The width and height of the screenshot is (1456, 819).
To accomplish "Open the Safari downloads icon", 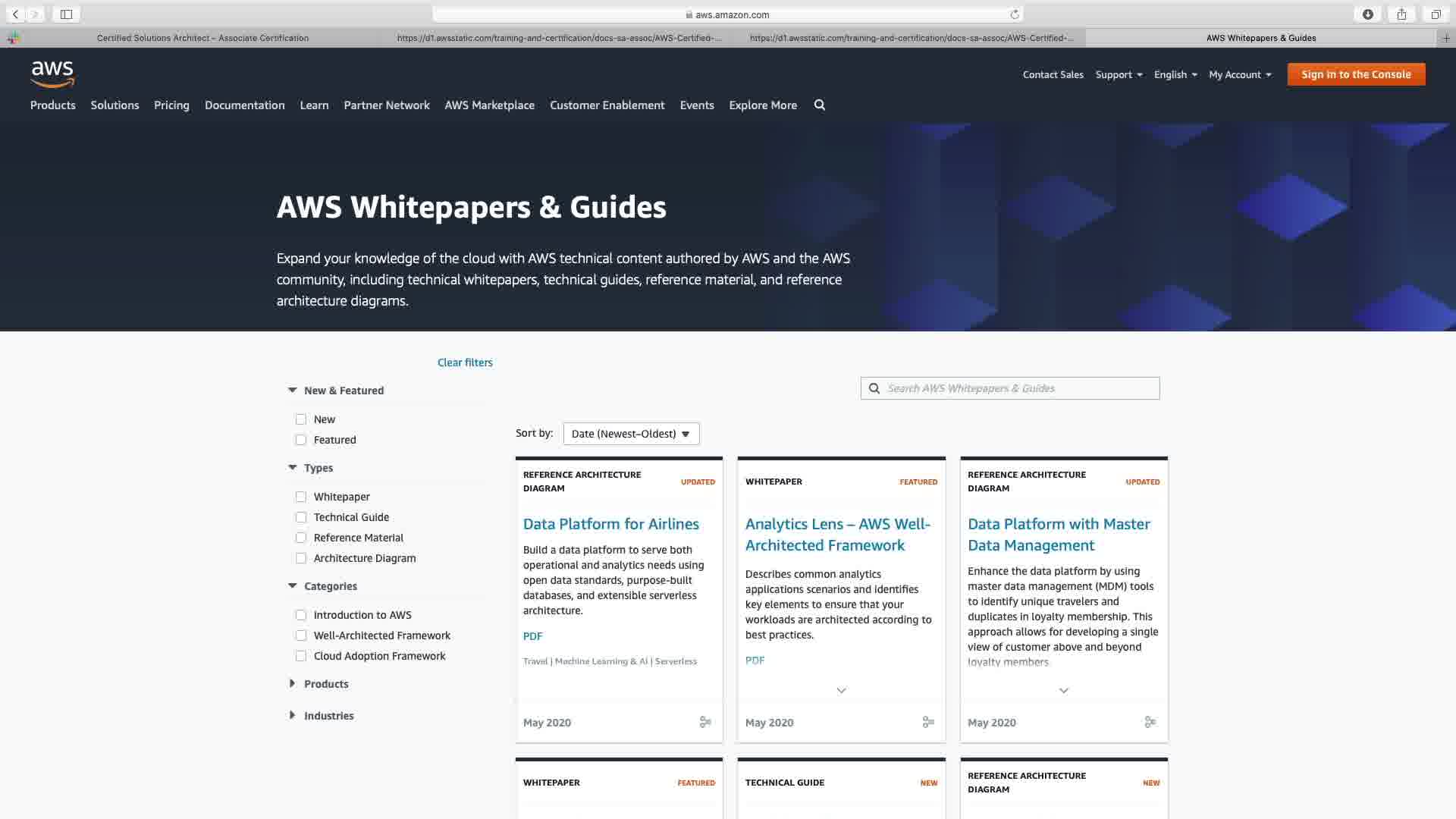I will click(x=1367, y=14).
